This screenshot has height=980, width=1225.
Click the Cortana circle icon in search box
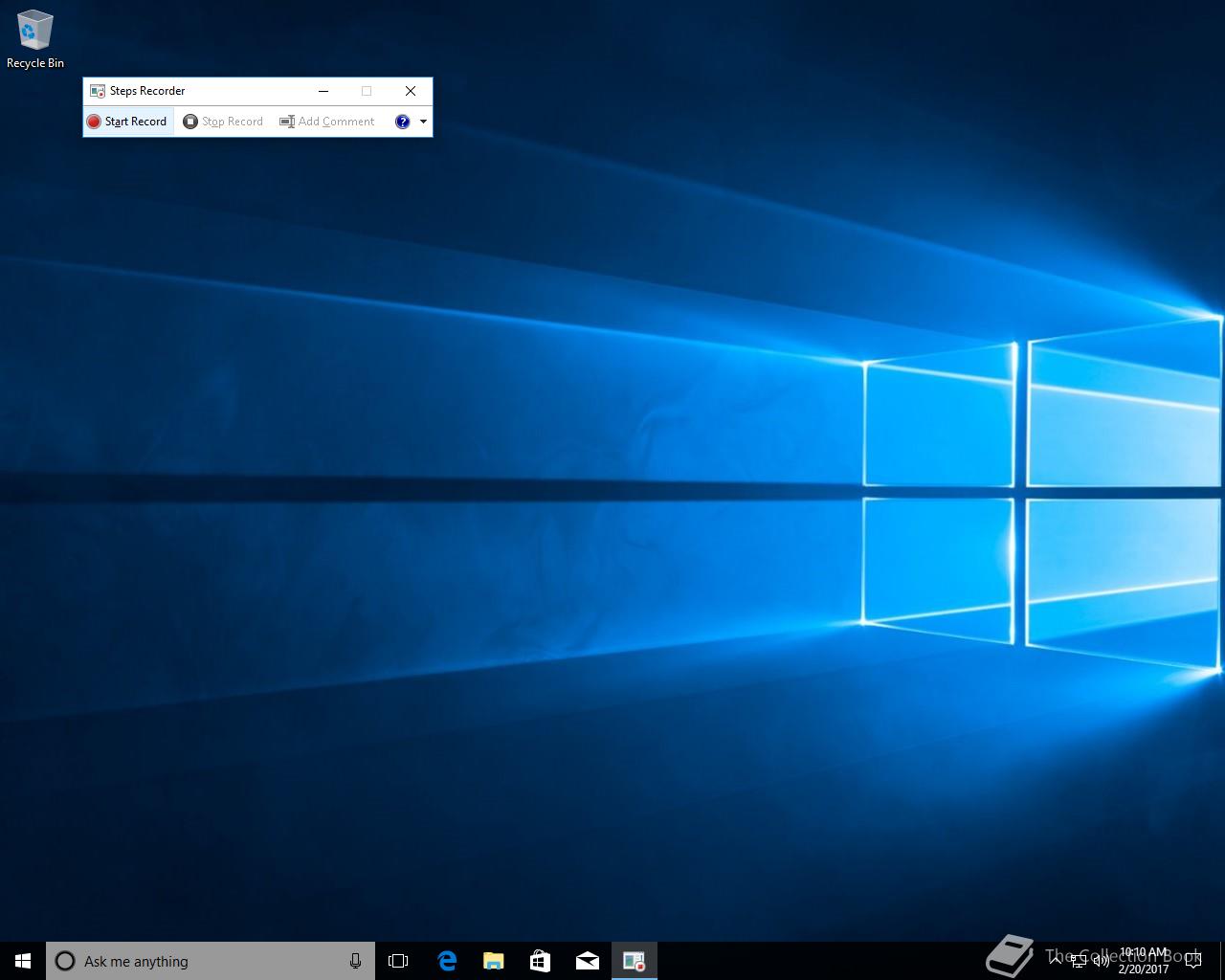pyautogui.click(x=65, y=961)
